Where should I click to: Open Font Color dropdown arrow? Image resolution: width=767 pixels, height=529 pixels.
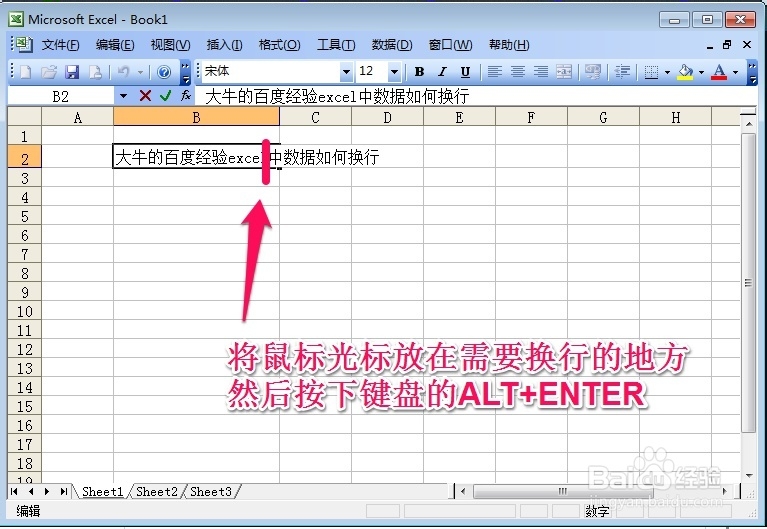pos(735,72)
